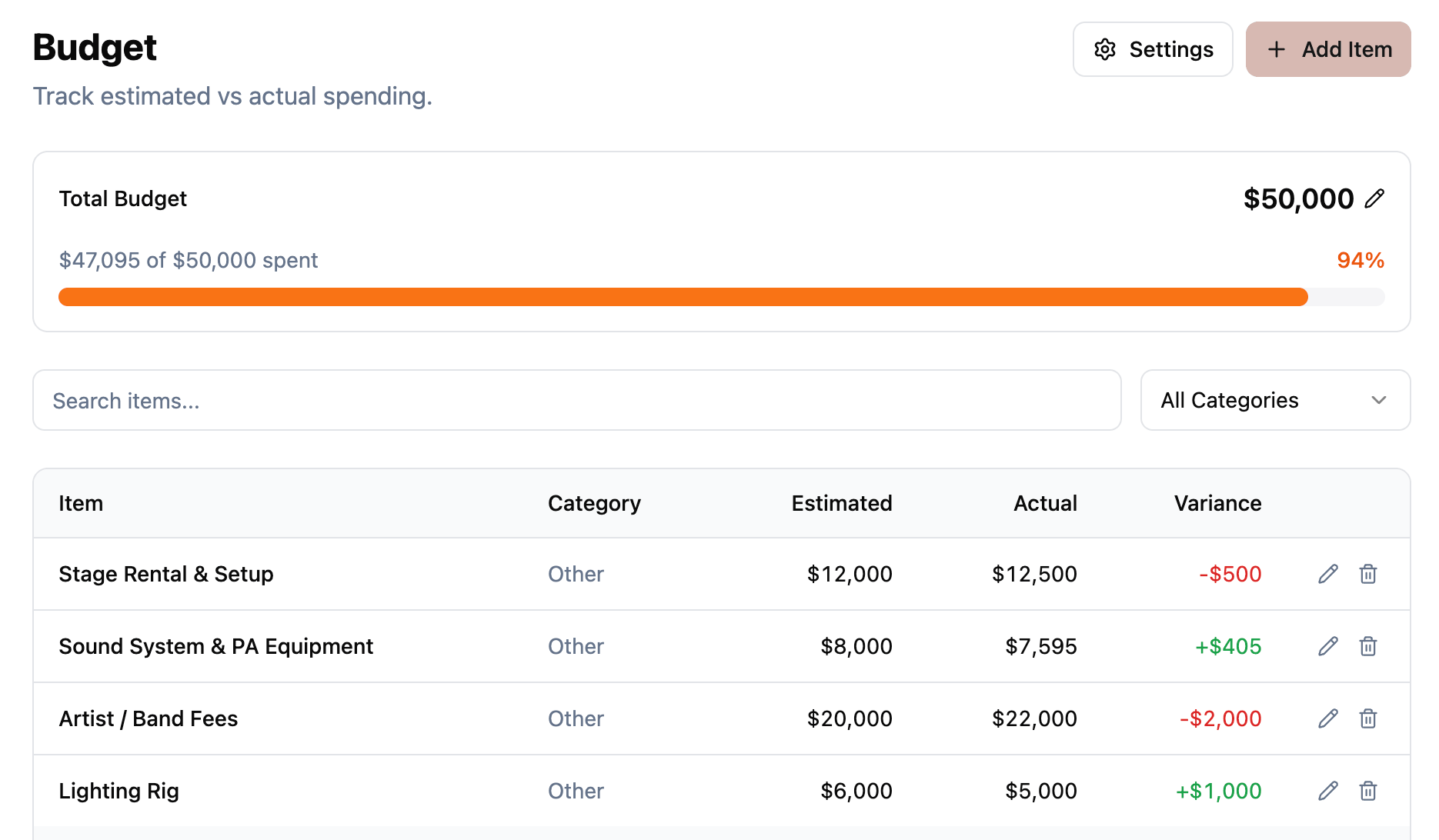
Task: Sort by the Variance column header
Action: (1217, 503)
